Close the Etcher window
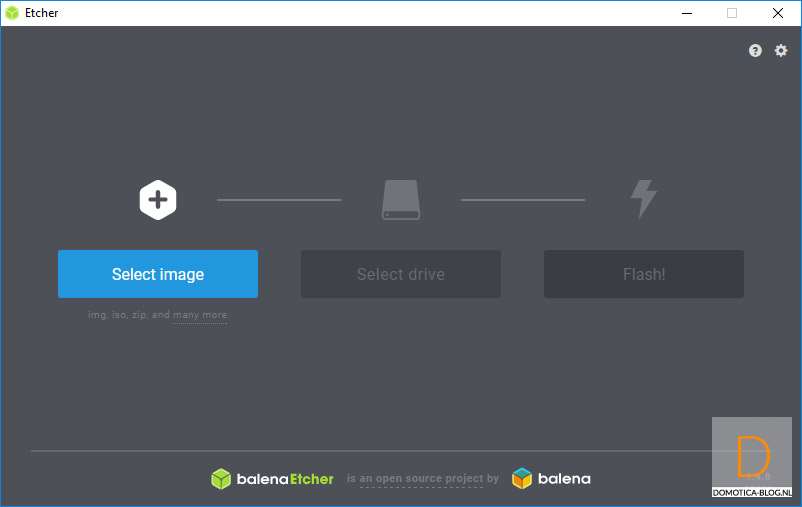This screenshot has width=802, height=507. 777,13
